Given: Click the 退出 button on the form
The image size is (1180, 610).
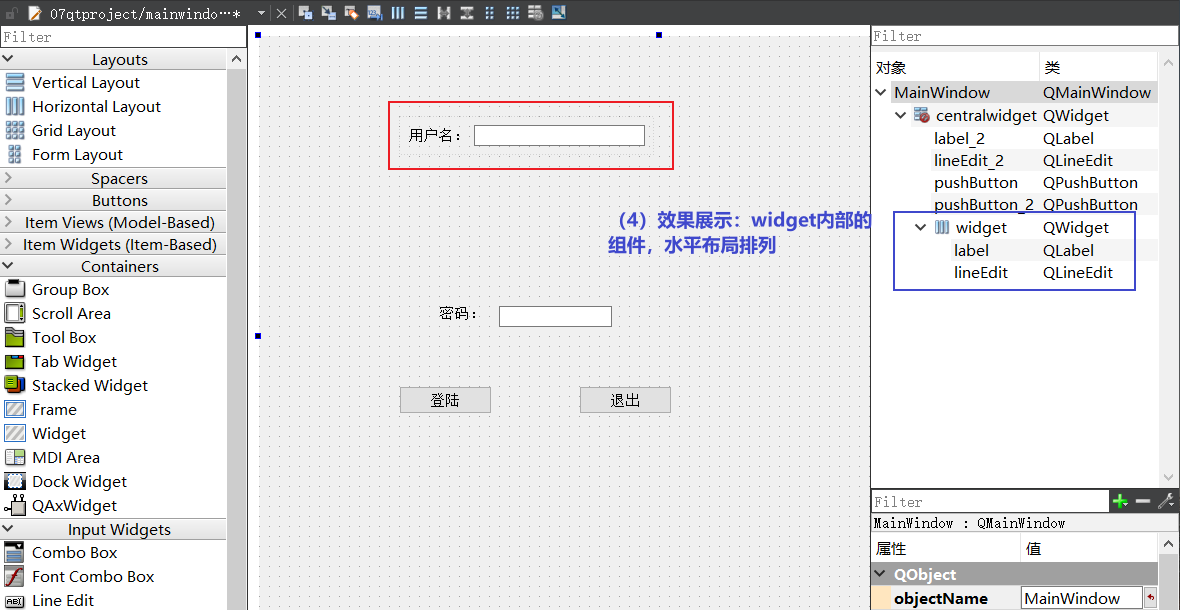Looking at the screenshot, I should [x=625, y=399].
